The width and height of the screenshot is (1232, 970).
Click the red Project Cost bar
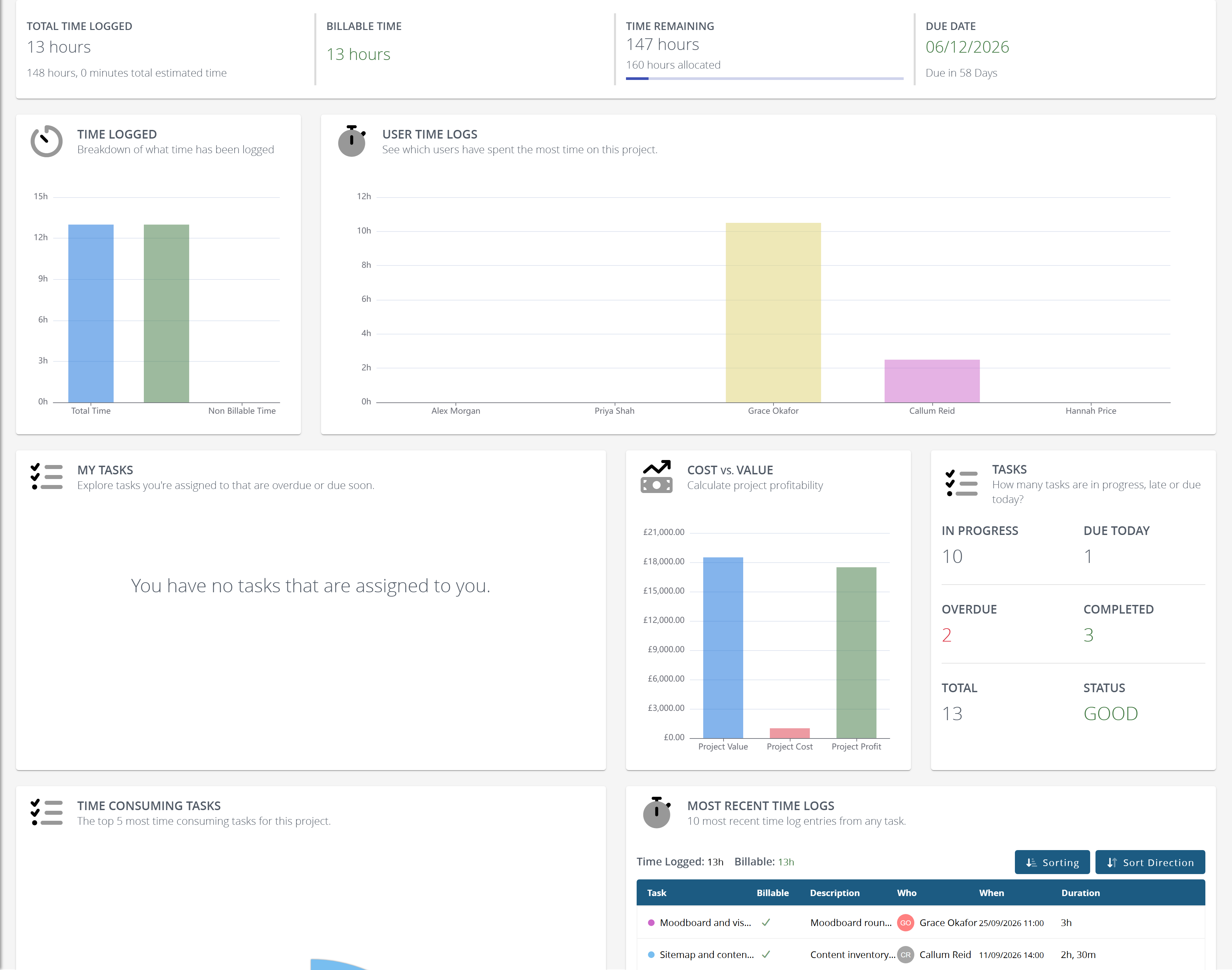[790, 733]
